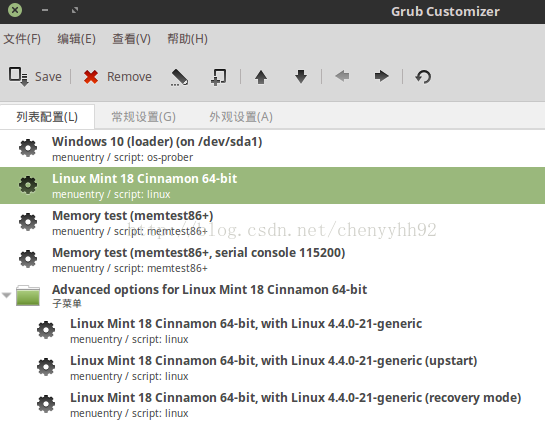
Task: Select Linux Mint 18 Cinnamon 64-bit entry
Action: point(272,185)
